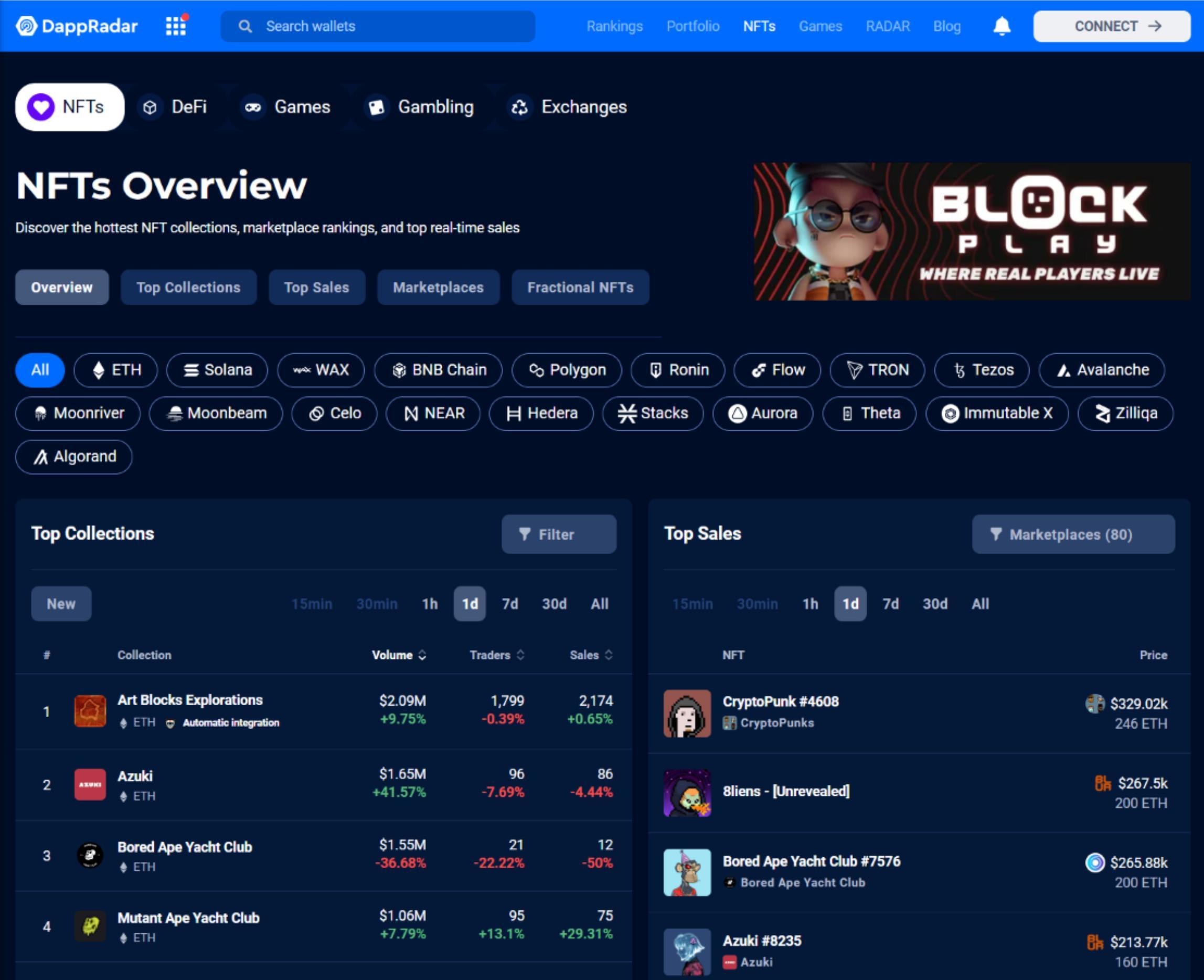Viewport: 1204px width, 980px height.
Task: Open the Art Blocks Explorations collection icon
Action: pyautogui.click(x=90, y=711)
